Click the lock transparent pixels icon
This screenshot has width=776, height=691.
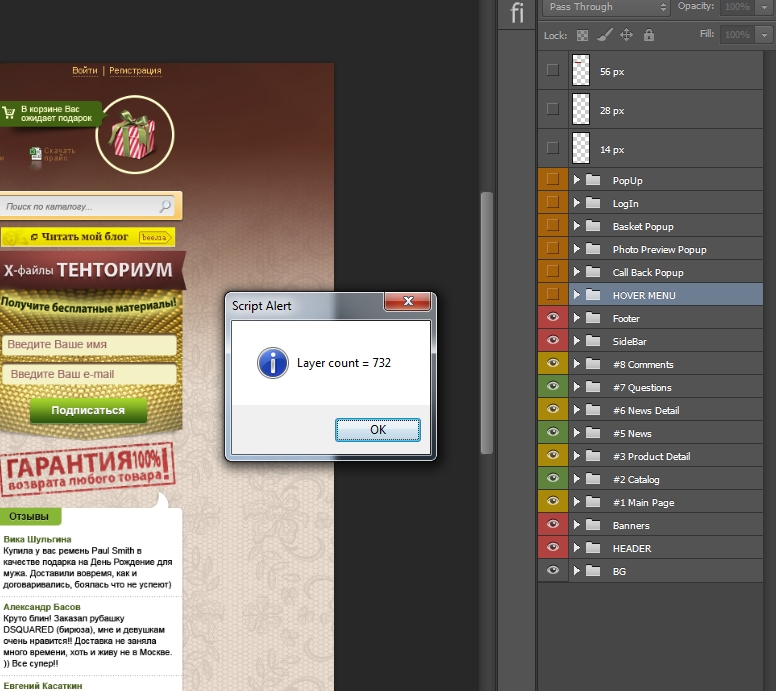(x=583, y=35)
